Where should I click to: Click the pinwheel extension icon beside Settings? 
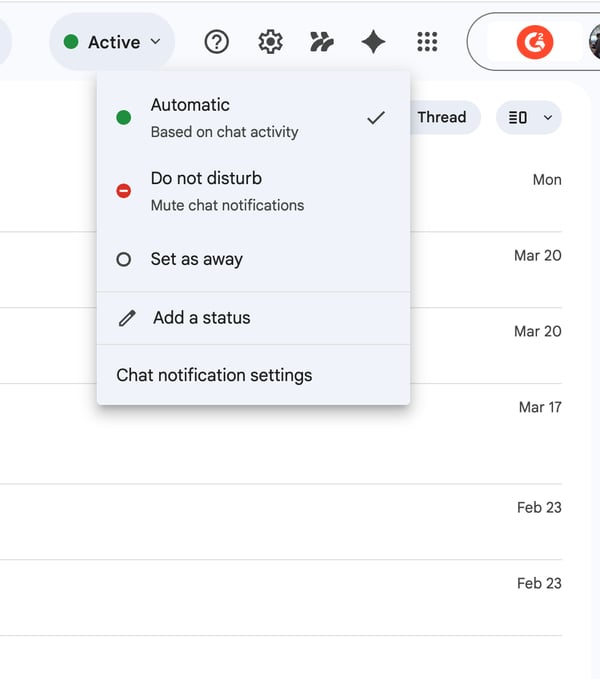click(322, 42)
